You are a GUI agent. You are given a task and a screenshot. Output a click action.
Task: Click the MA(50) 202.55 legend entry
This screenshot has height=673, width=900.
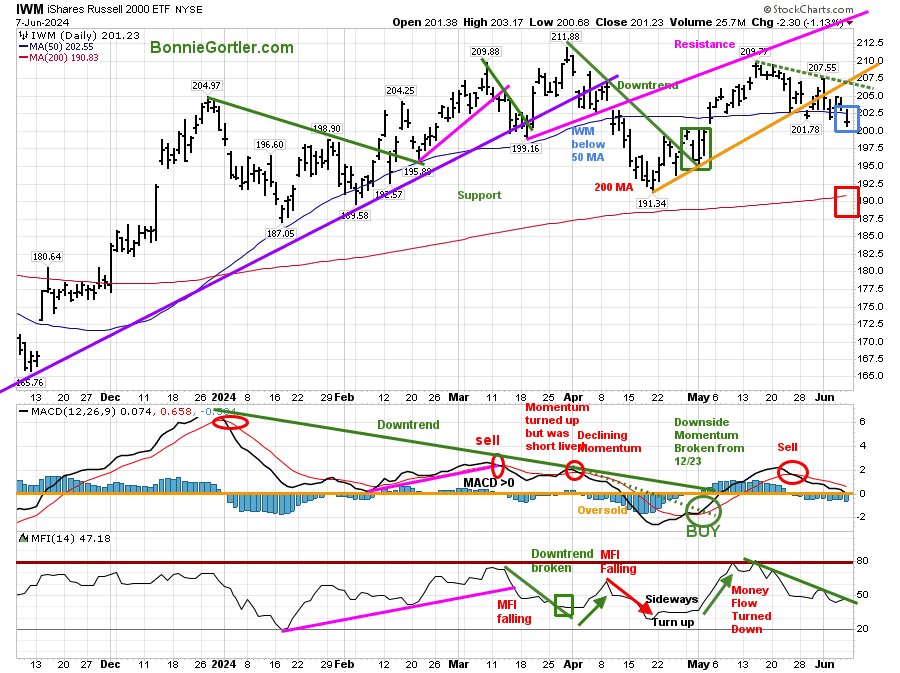pos(56,46)
